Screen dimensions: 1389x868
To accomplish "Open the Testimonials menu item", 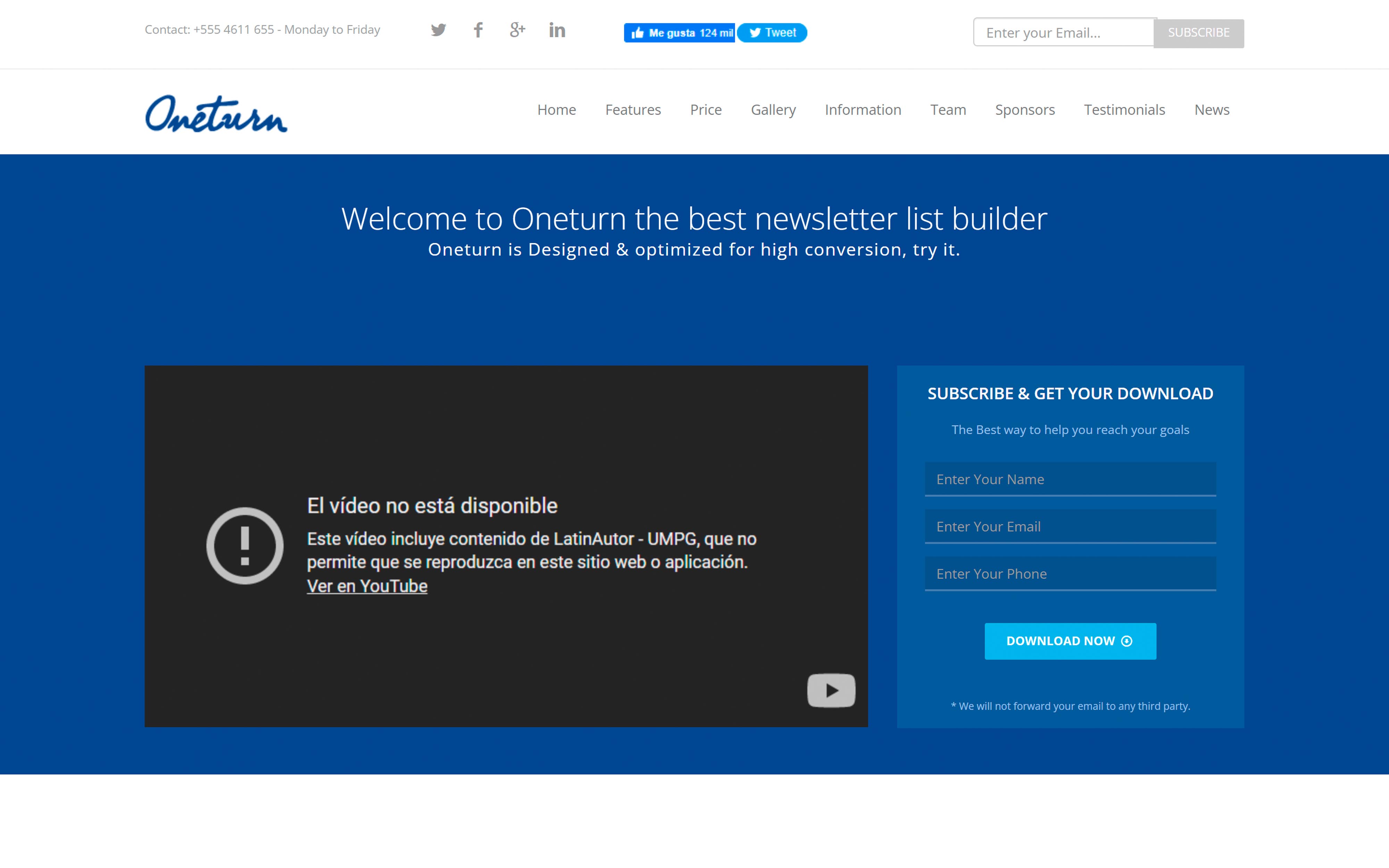I will [x=1124, y=110].
